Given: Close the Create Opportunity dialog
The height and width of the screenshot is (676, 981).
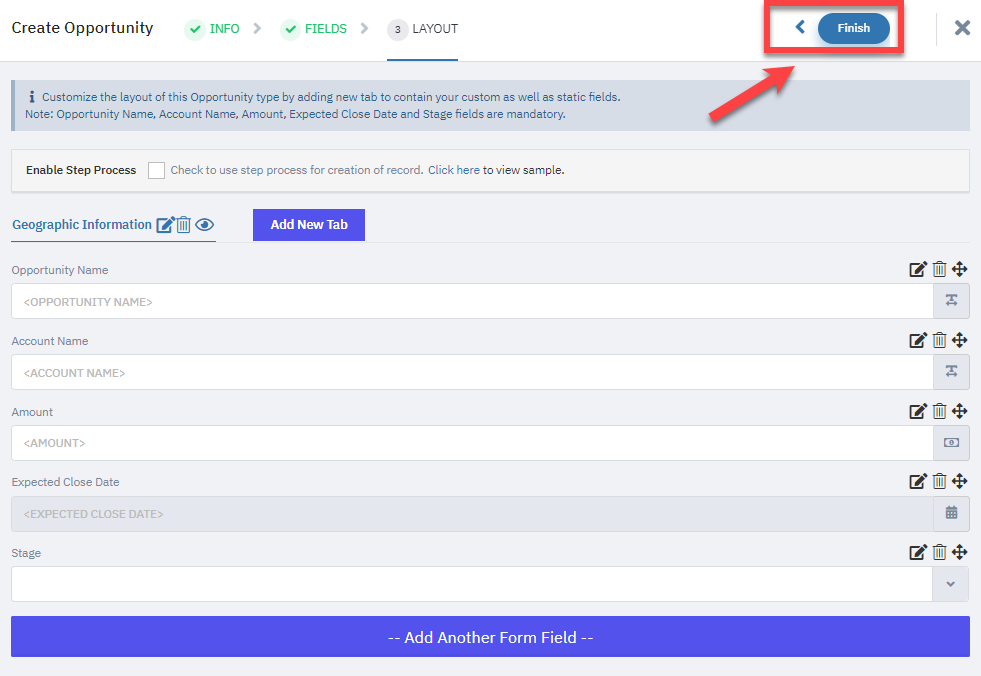Looking at the screenshot, I should (x=962, y=28).
